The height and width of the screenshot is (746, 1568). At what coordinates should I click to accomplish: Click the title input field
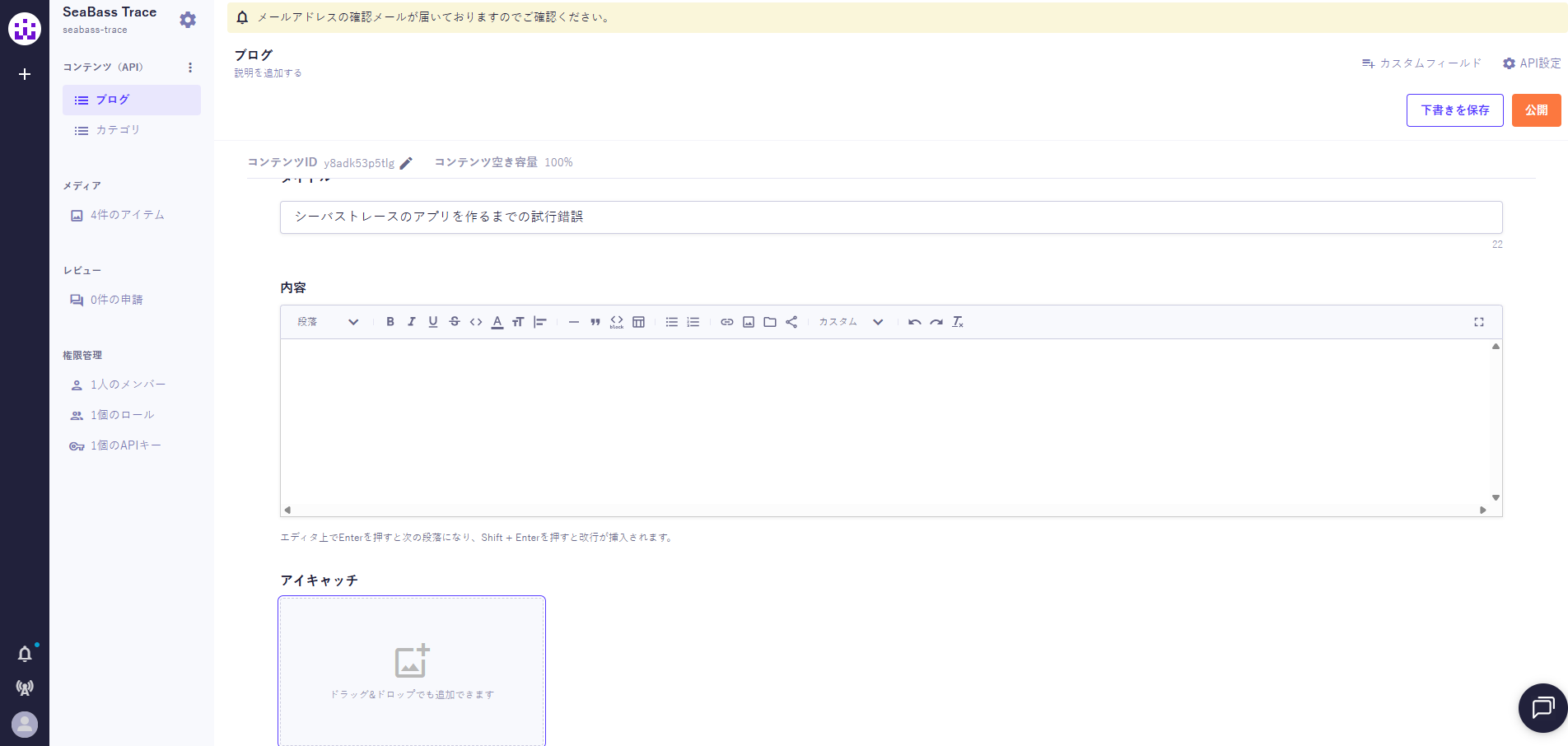tap(891, 217)
